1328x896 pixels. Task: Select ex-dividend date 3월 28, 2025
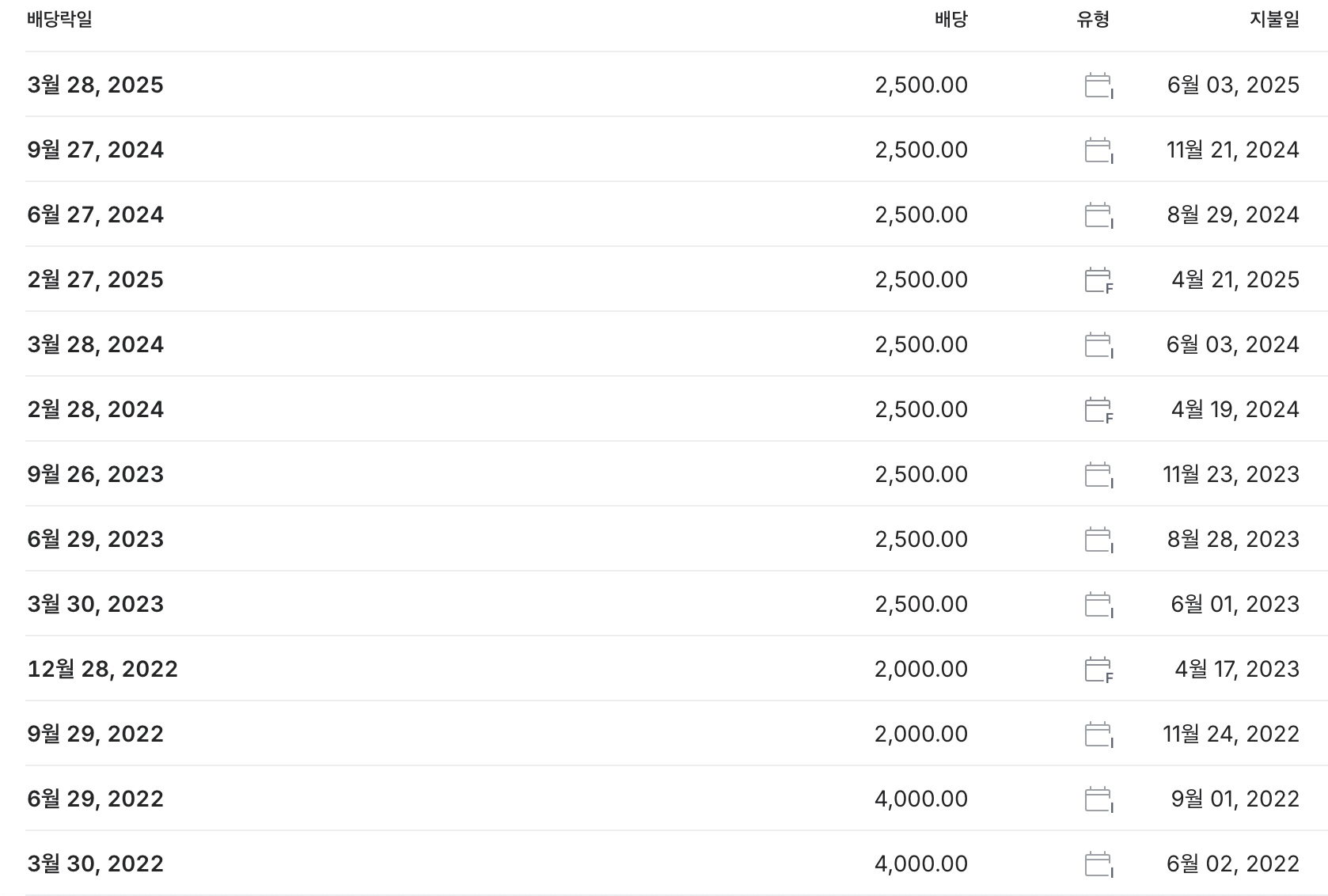pyautogui.click(x=95, y=85)
